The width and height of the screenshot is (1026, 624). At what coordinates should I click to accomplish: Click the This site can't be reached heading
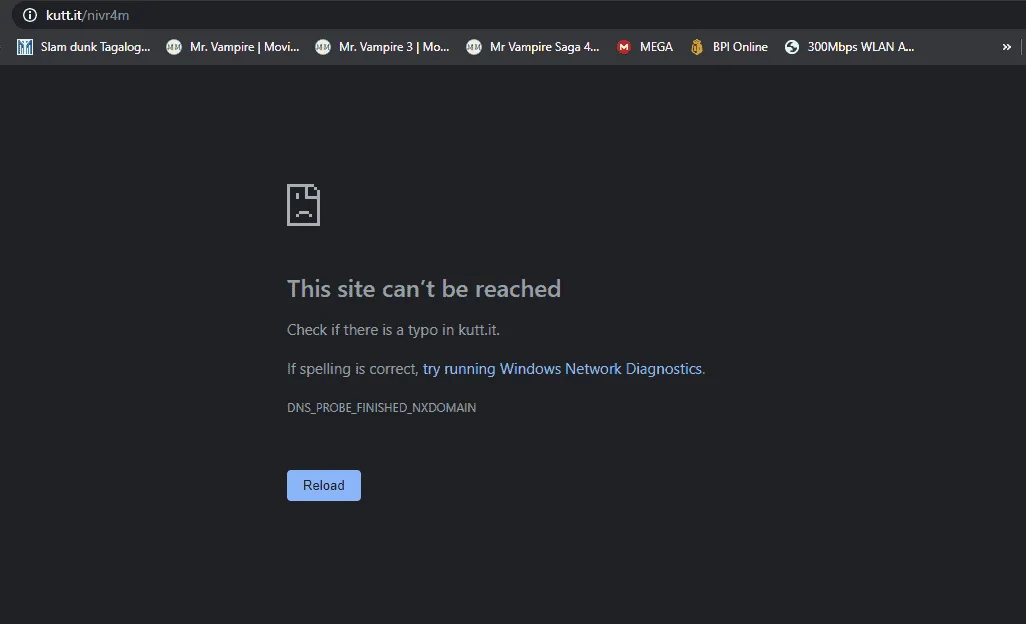(x=424, y=288)
